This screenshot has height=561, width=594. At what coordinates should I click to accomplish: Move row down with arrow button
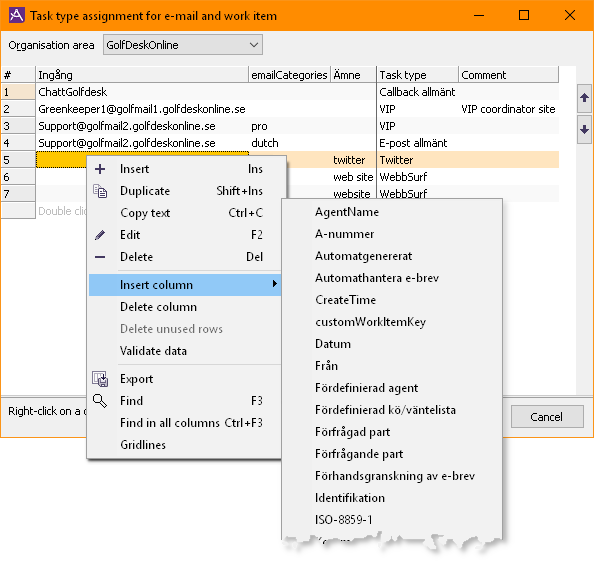[584, 130]
